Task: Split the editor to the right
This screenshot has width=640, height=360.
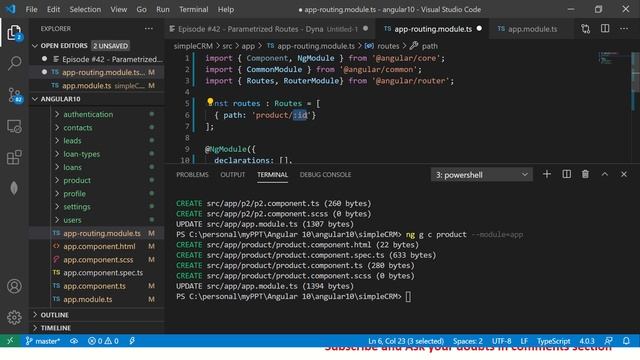Action: 605,29
